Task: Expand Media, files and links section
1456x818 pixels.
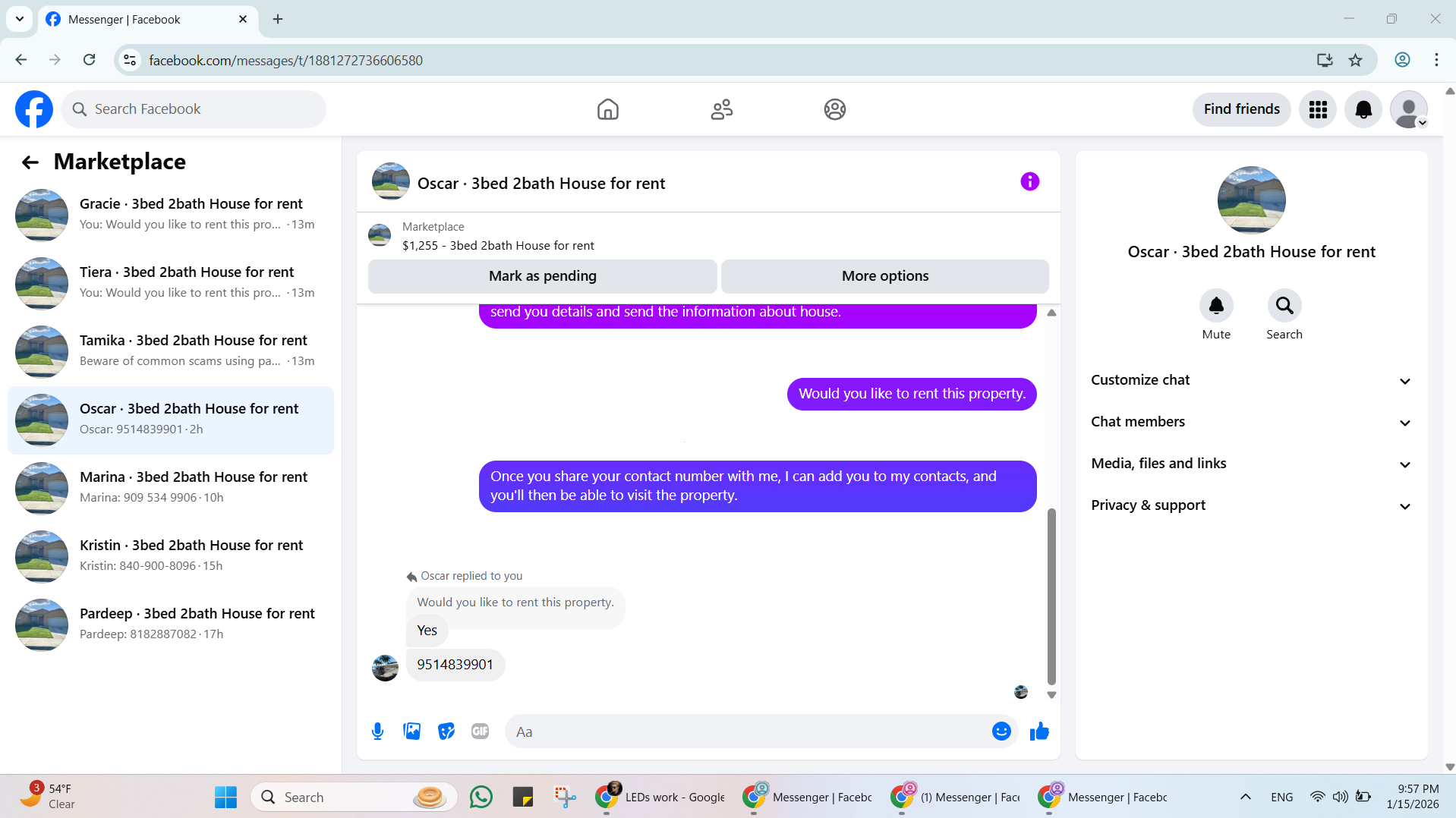Action: tap(1251, 464)
